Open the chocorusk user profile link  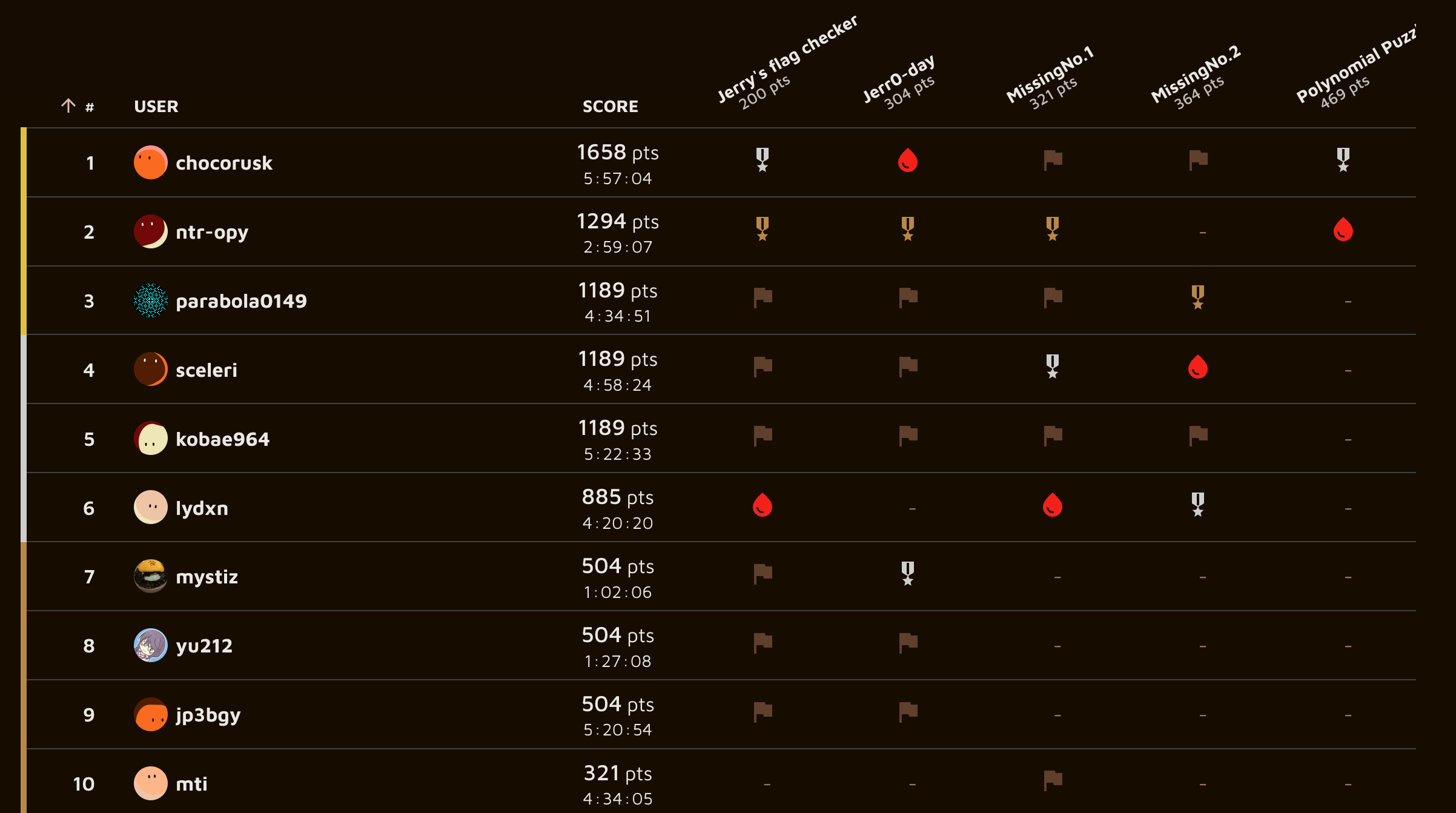(224, 163)
